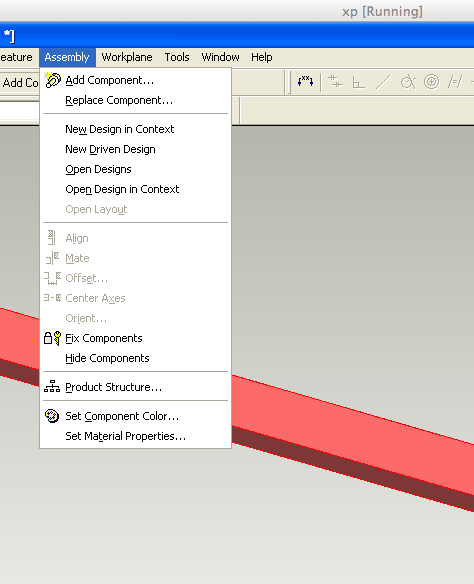The height and width of the screenshot is (584, 474).
Task: Open the Tools menu
Action: coord(177,57)
